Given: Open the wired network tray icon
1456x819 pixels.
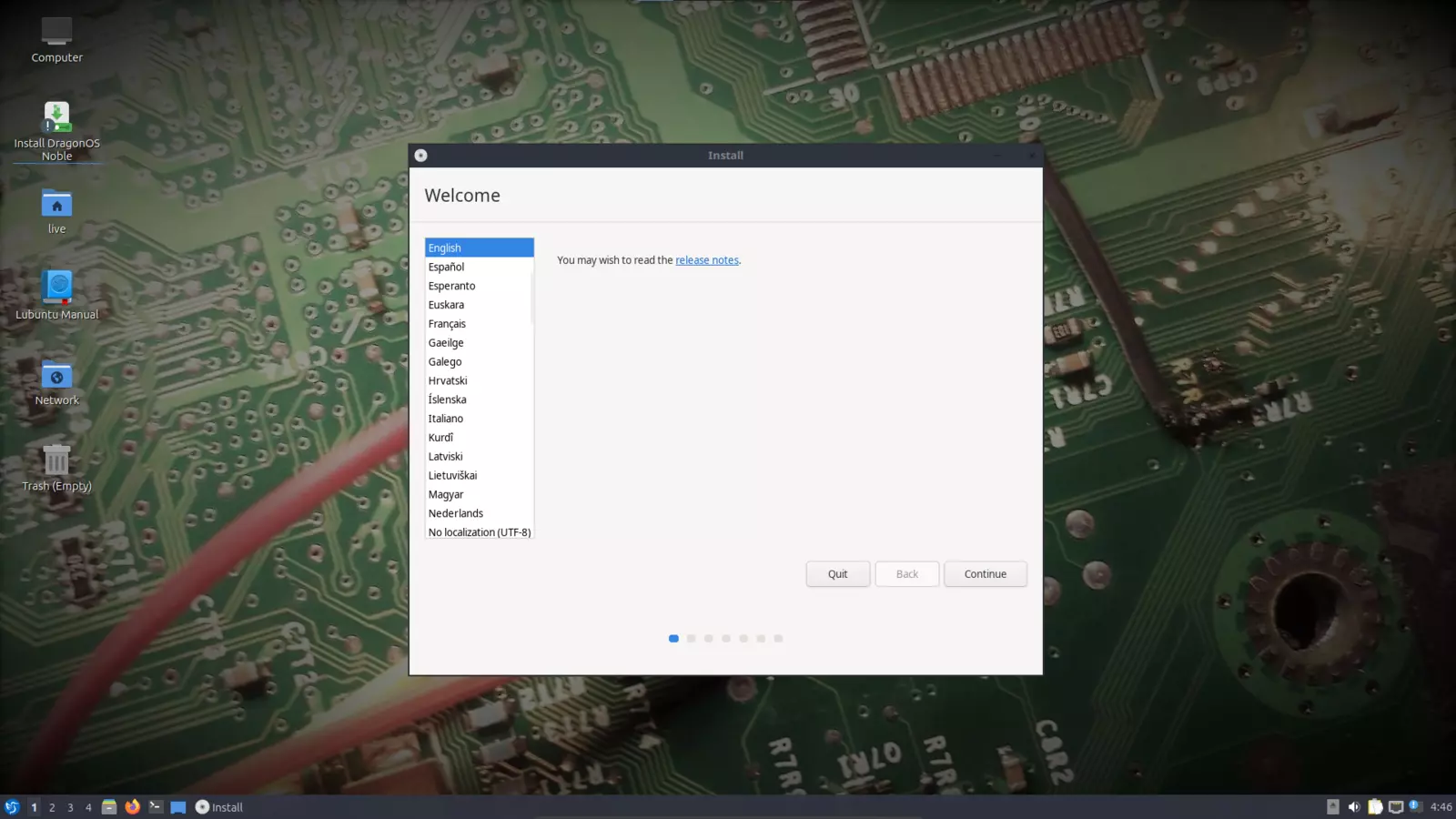Looking at the screenshot, I should pos(1396,806).
